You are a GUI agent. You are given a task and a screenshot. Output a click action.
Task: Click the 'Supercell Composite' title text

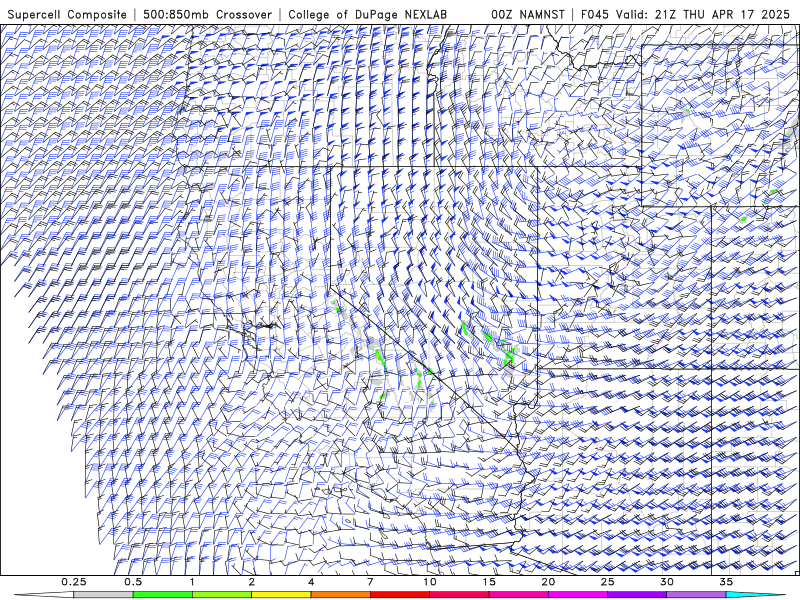pyautogui.click(x=67, y=14)
